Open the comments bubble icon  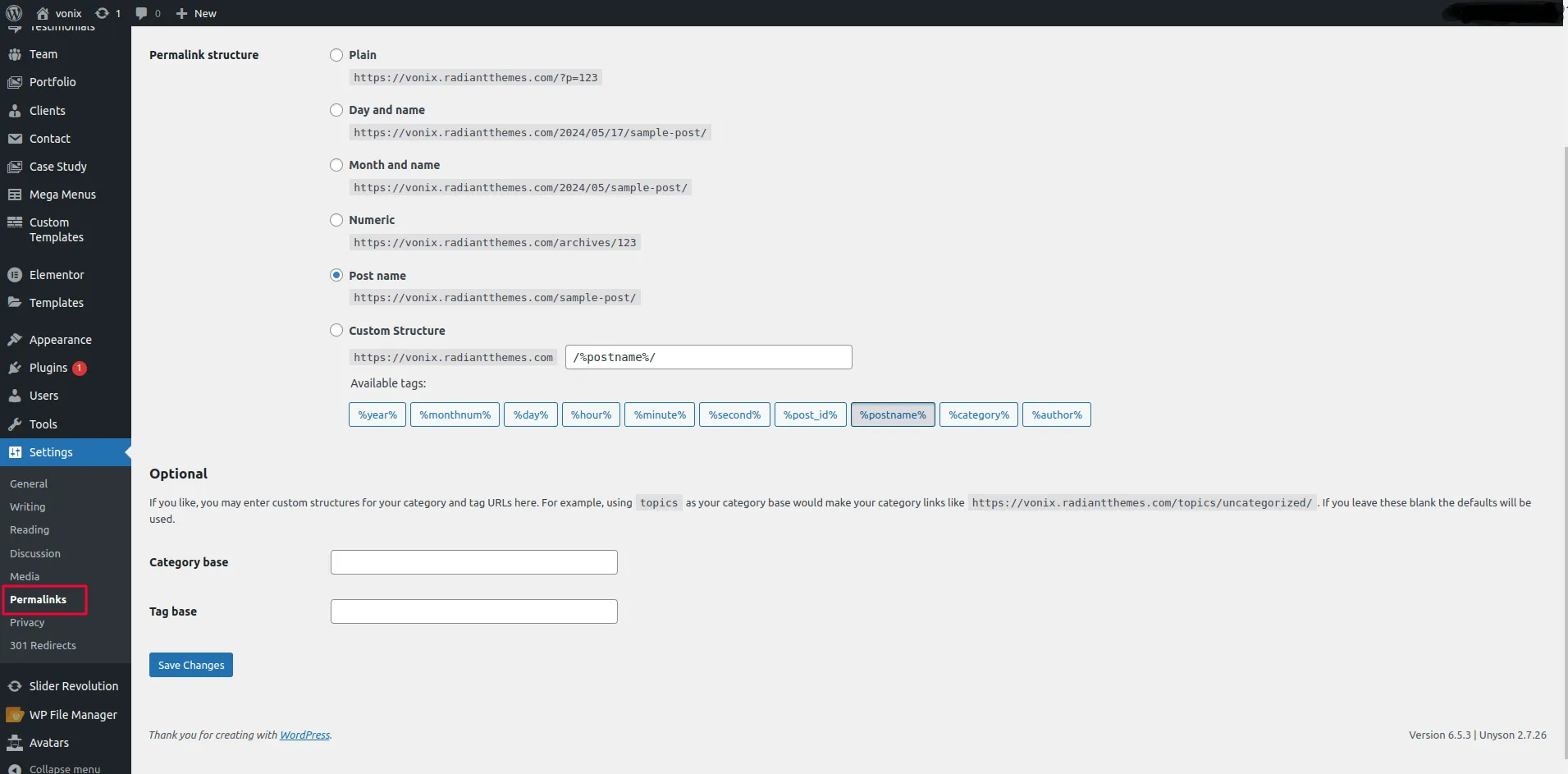tap(141, 13)
